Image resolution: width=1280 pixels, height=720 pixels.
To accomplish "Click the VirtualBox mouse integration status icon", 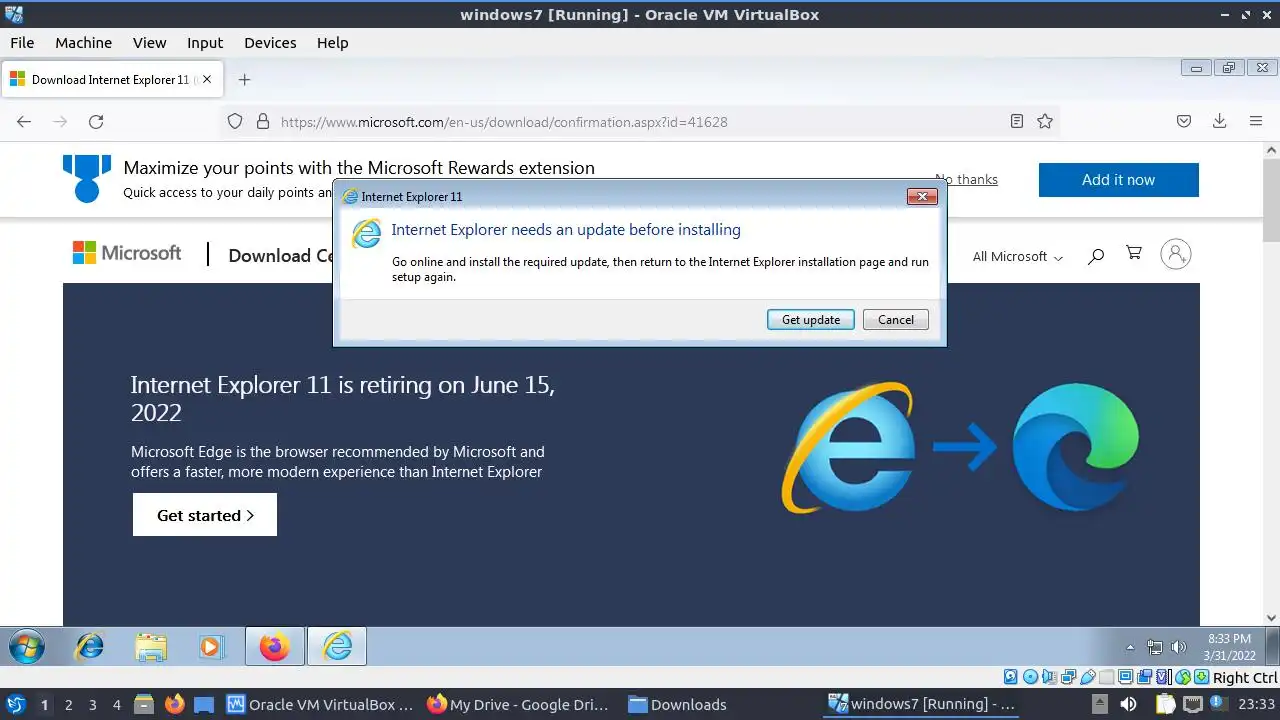I will point(1183,677).
